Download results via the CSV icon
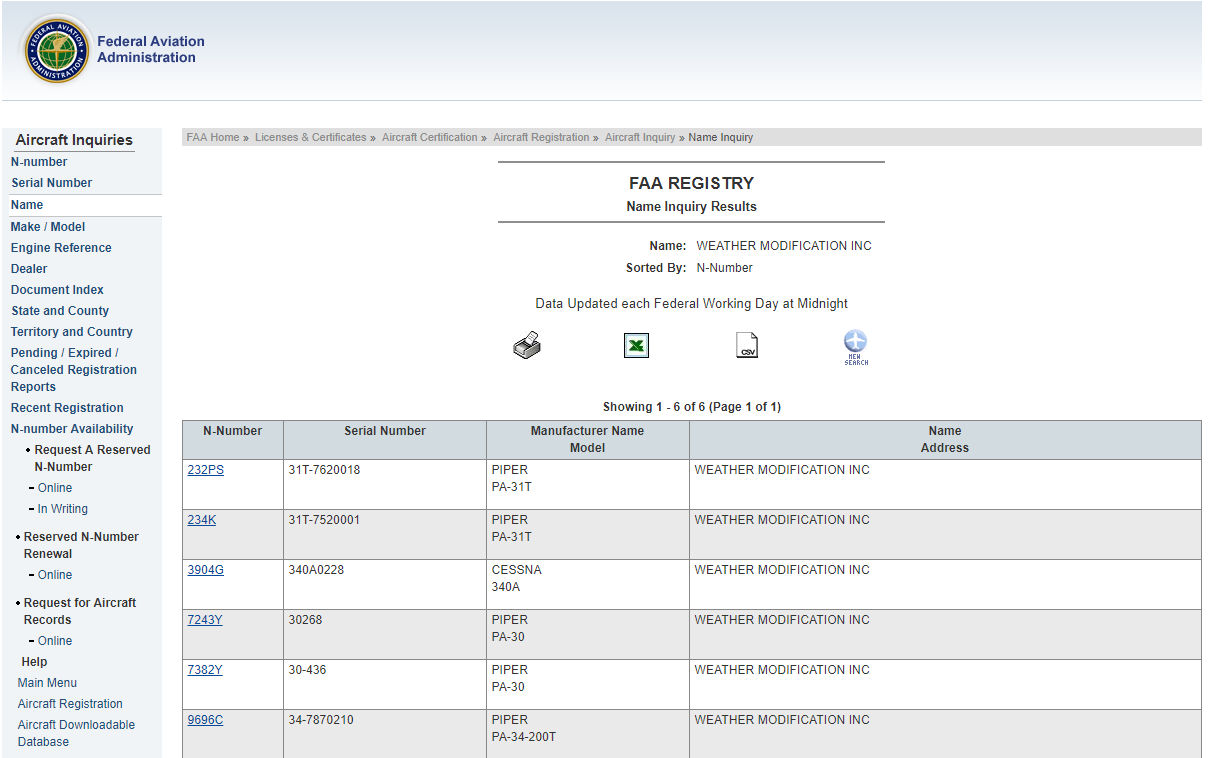This screenshot has height=758, width=1208. pos(746,346)
